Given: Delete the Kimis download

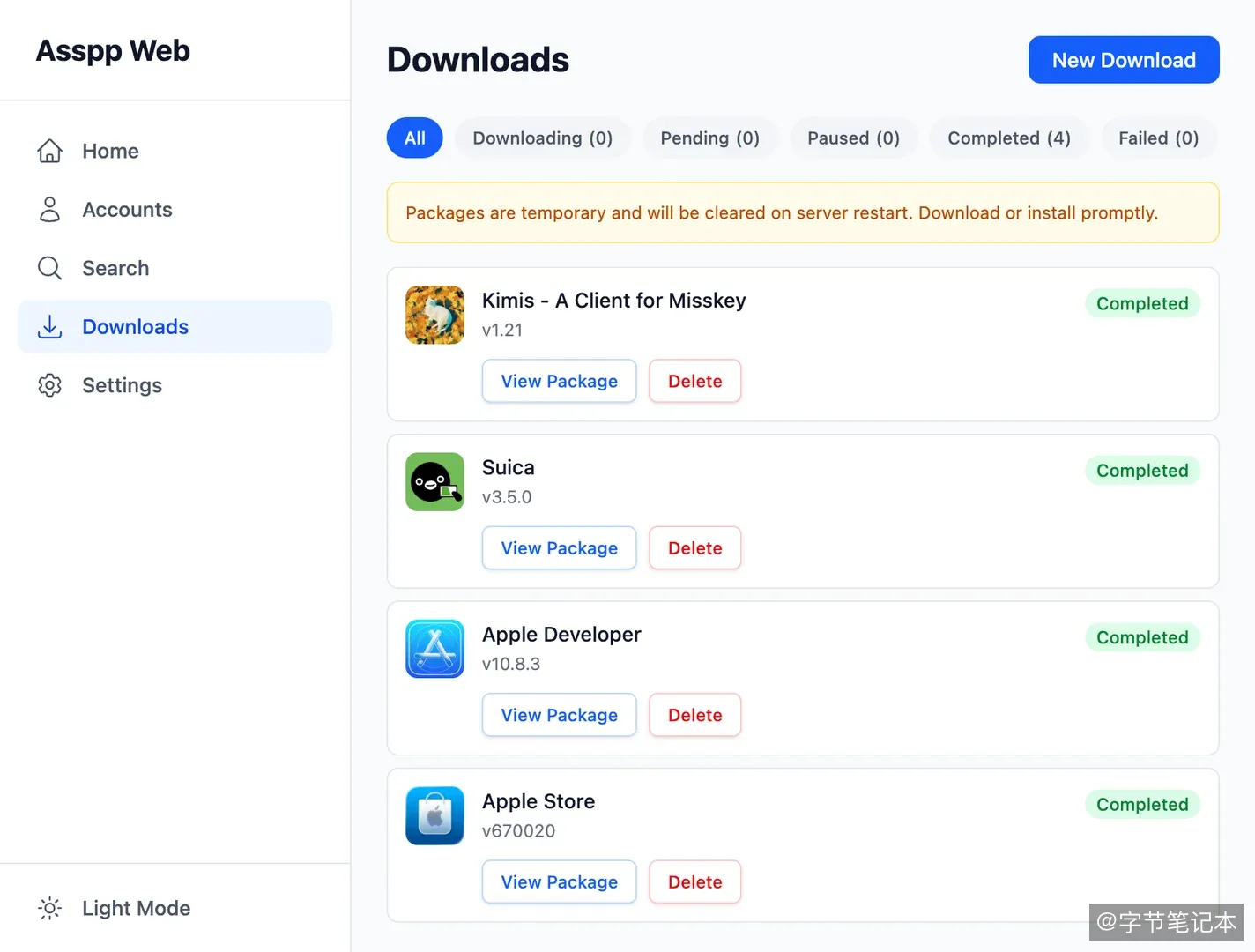Looking at the screenshot, I should (694, 381).
